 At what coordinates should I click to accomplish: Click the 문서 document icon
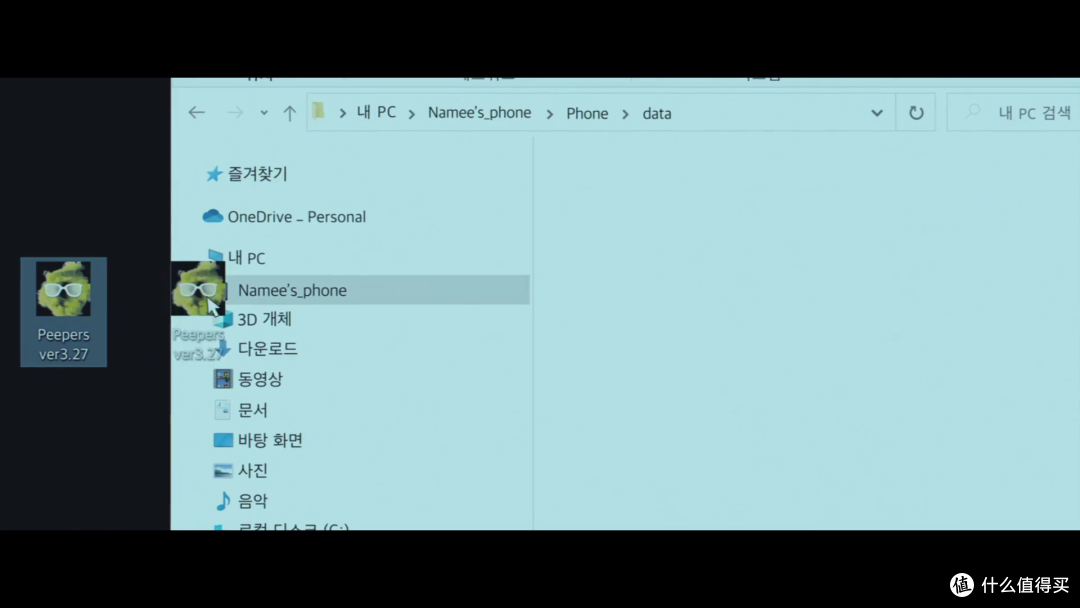tap(222, 410)
